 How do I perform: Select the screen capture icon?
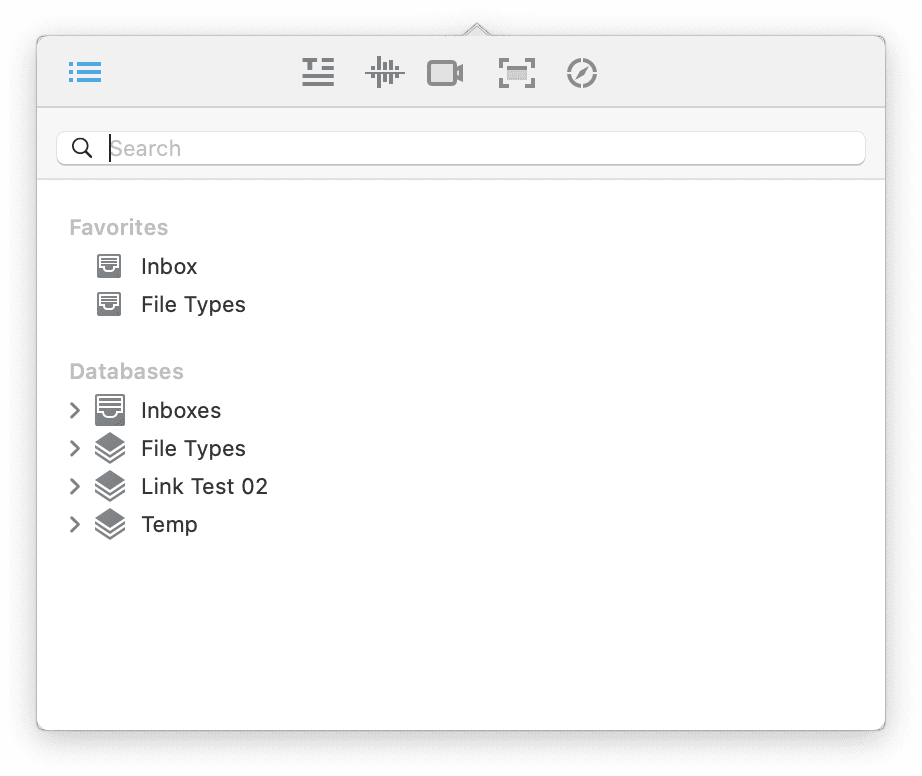pyautogui.click(x=516, y=73)
